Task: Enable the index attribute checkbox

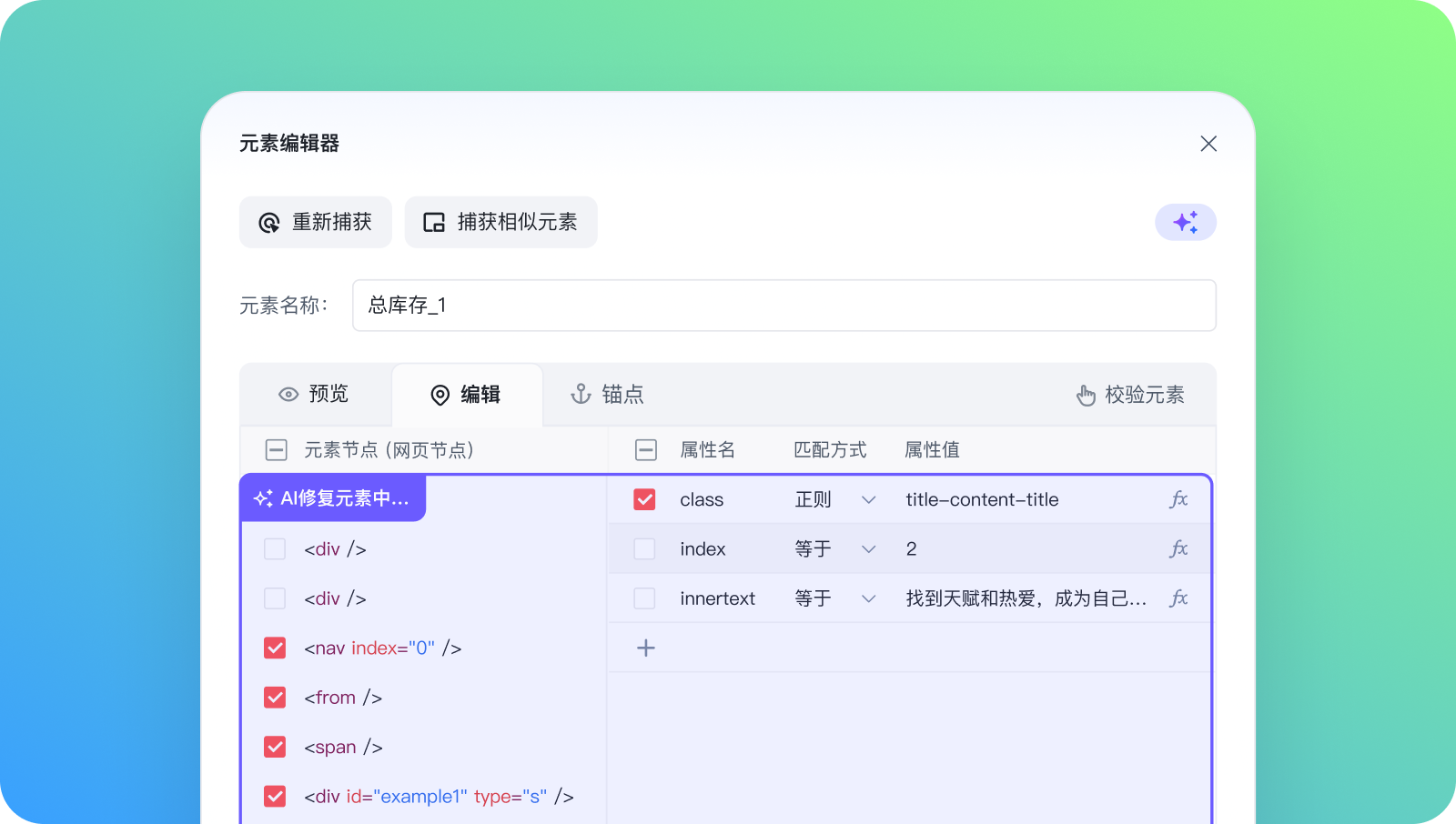Action: pos(644,548)
